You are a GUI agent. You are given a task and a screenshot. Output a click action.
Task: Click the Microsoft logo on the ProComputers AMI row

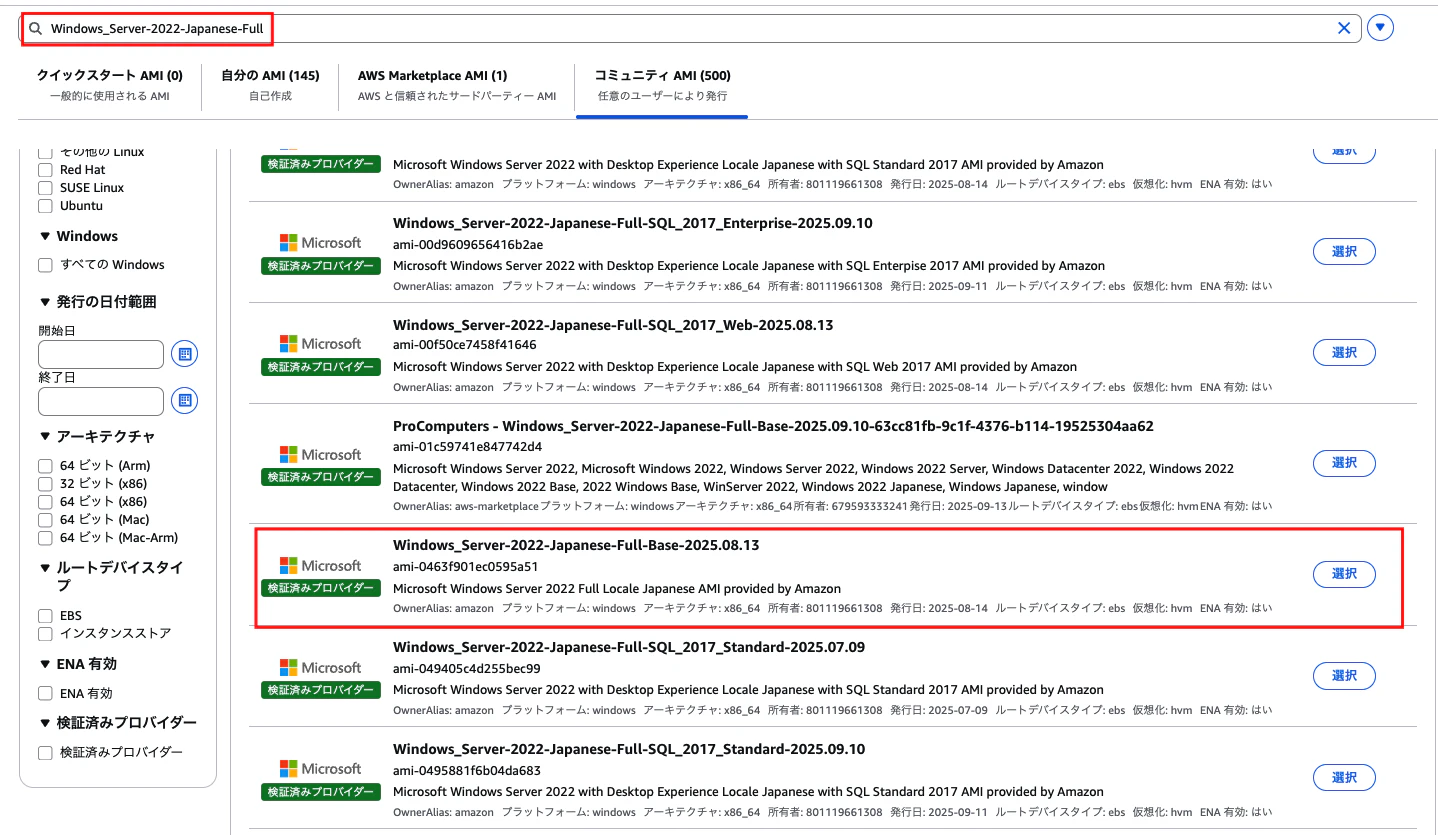pyautogui.click(x=321, y=455)
